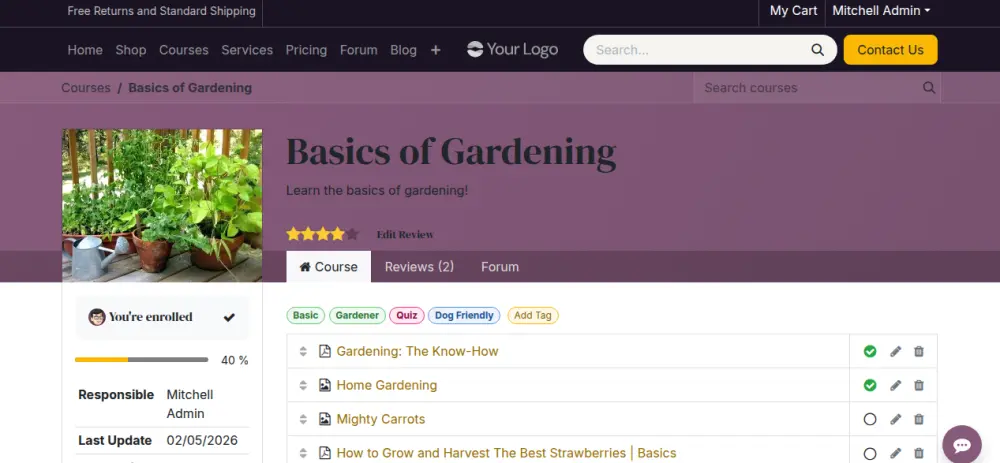Edit Home Gardening with pencil icon
Screen dimensions: 1000x463
point(895,385)
